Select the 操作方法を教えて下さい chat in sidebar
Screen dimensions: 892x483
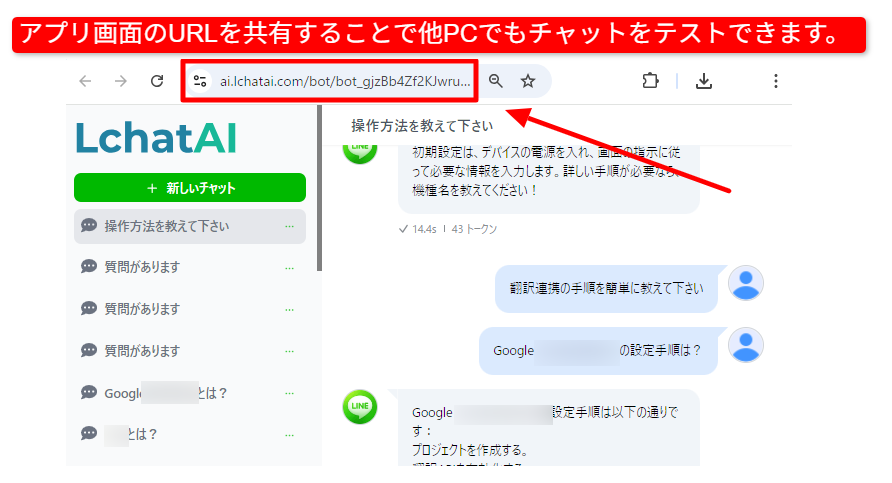167,226
